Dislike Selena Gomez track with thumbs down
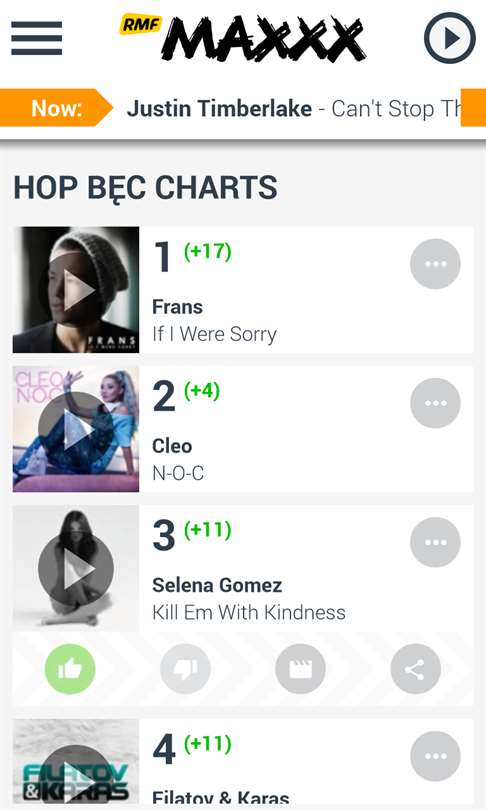The width and height of the screenshot is (486, 810). pyautogui.click(x=185, y=669)
